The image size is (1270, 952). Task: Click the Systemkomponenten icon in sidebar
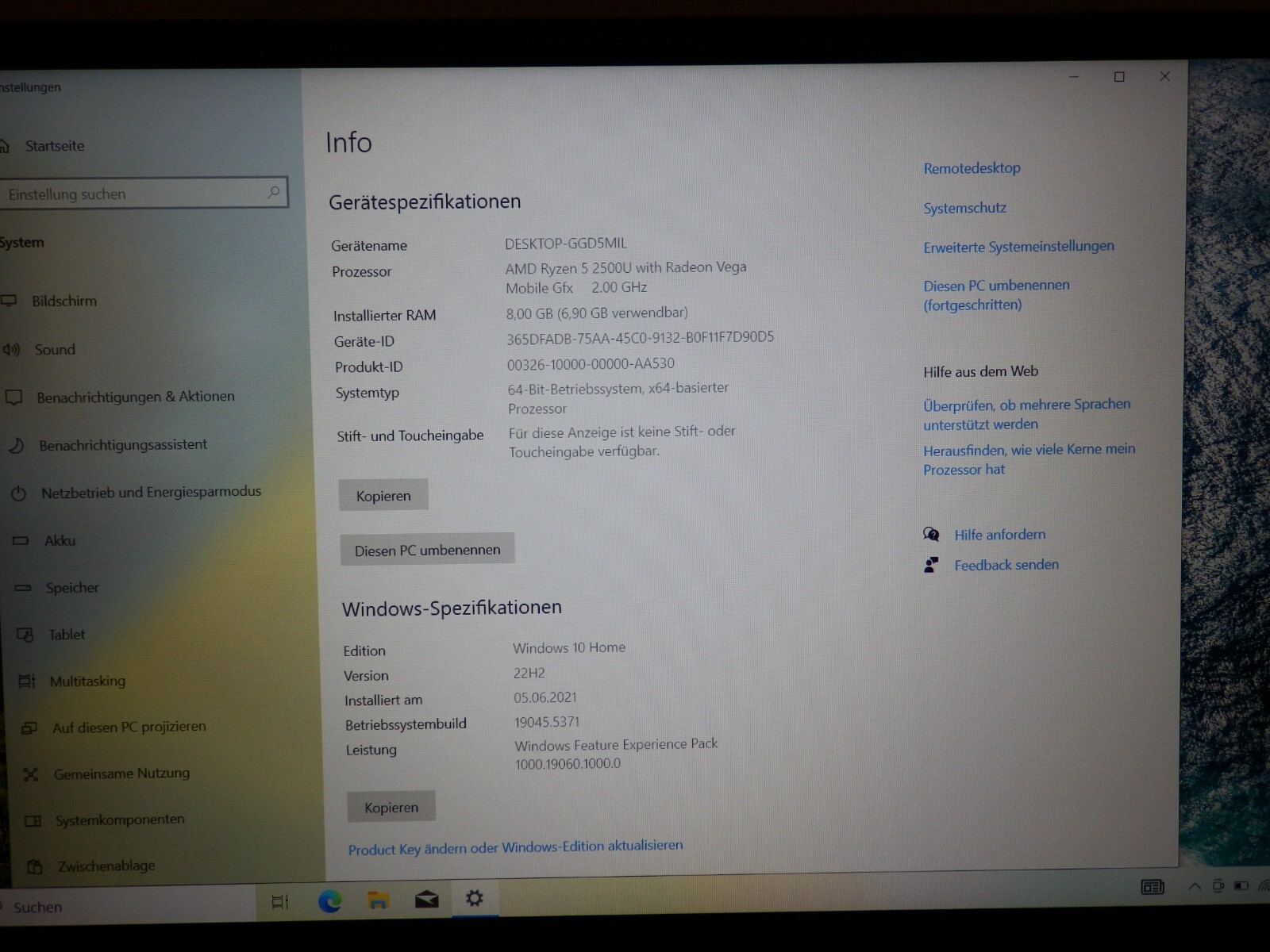point(33,821)
